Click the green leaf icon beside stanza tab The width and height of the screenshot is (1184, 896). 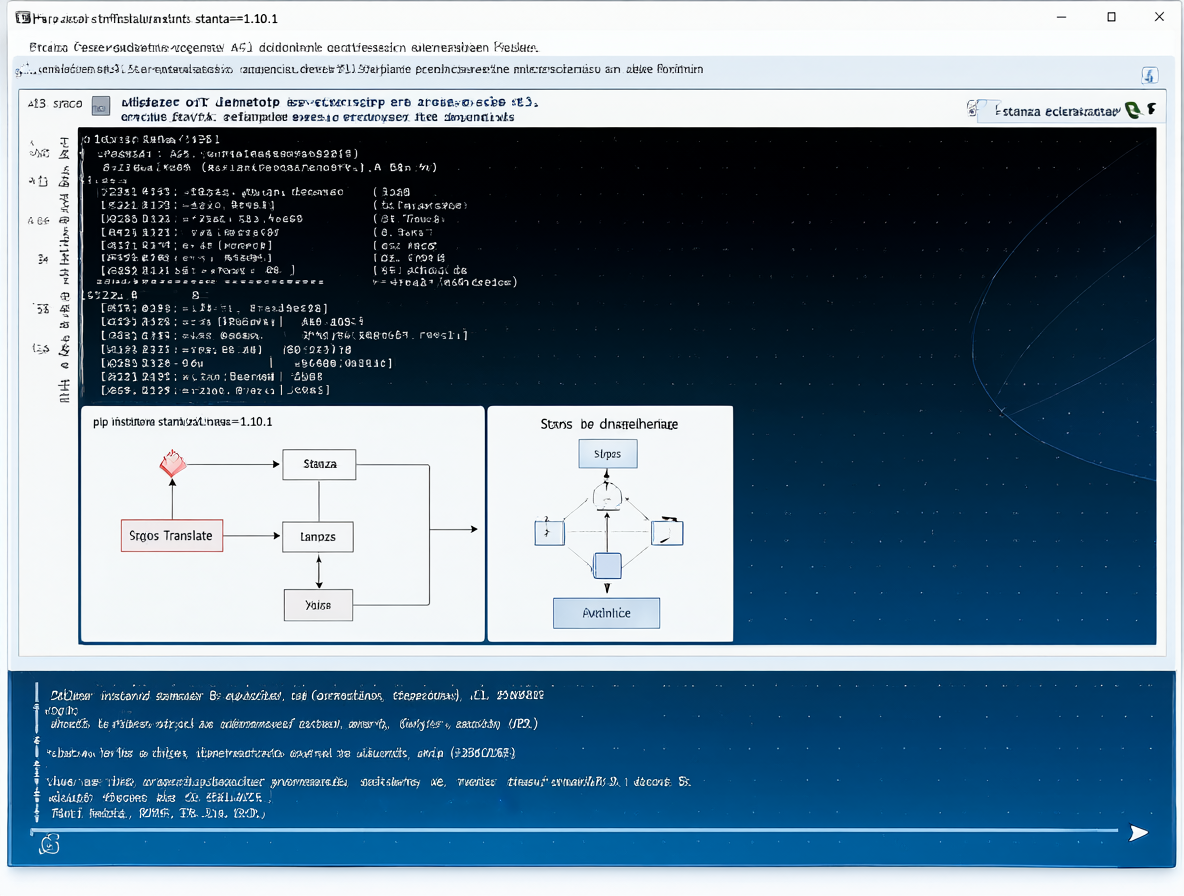[x=1132, y=110]
